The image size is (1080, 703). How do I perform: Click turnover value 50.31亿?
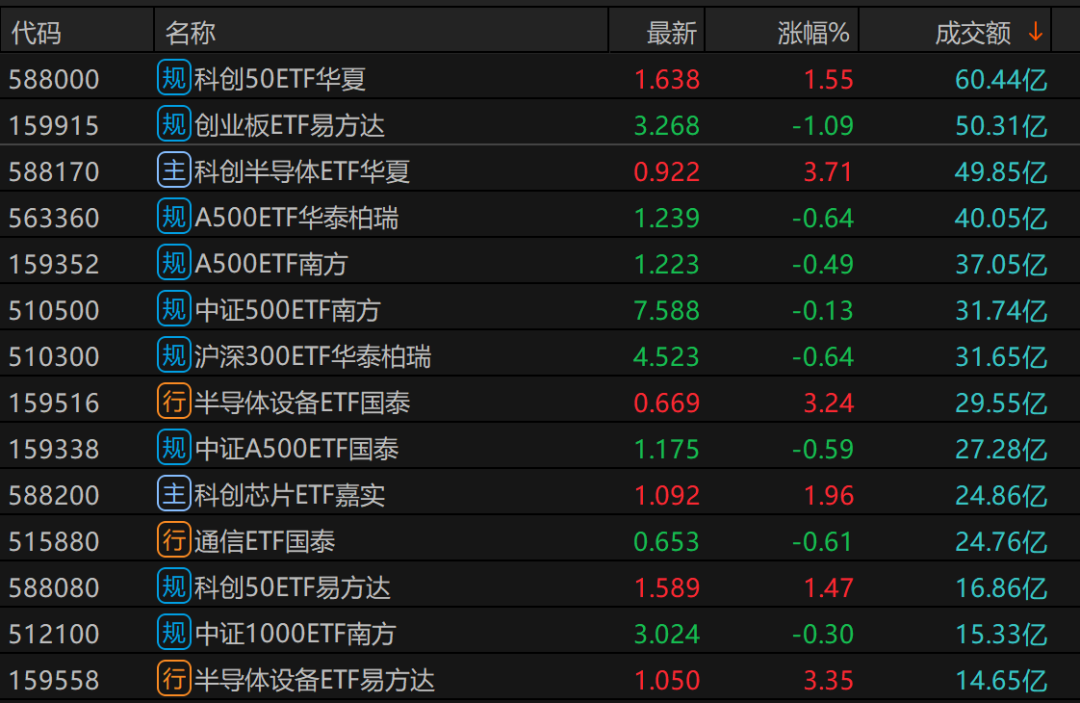[1001, 125]
